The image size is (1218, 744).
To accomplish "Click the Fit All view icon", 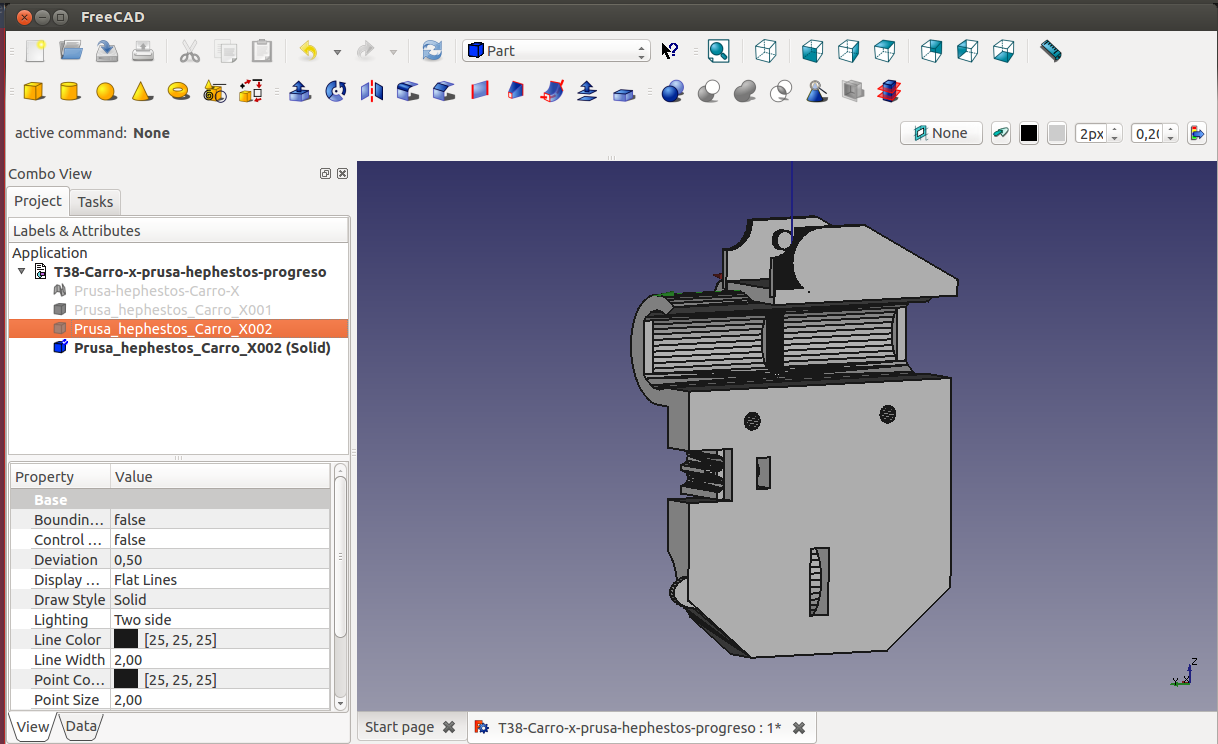I will (x=718, y=51).
